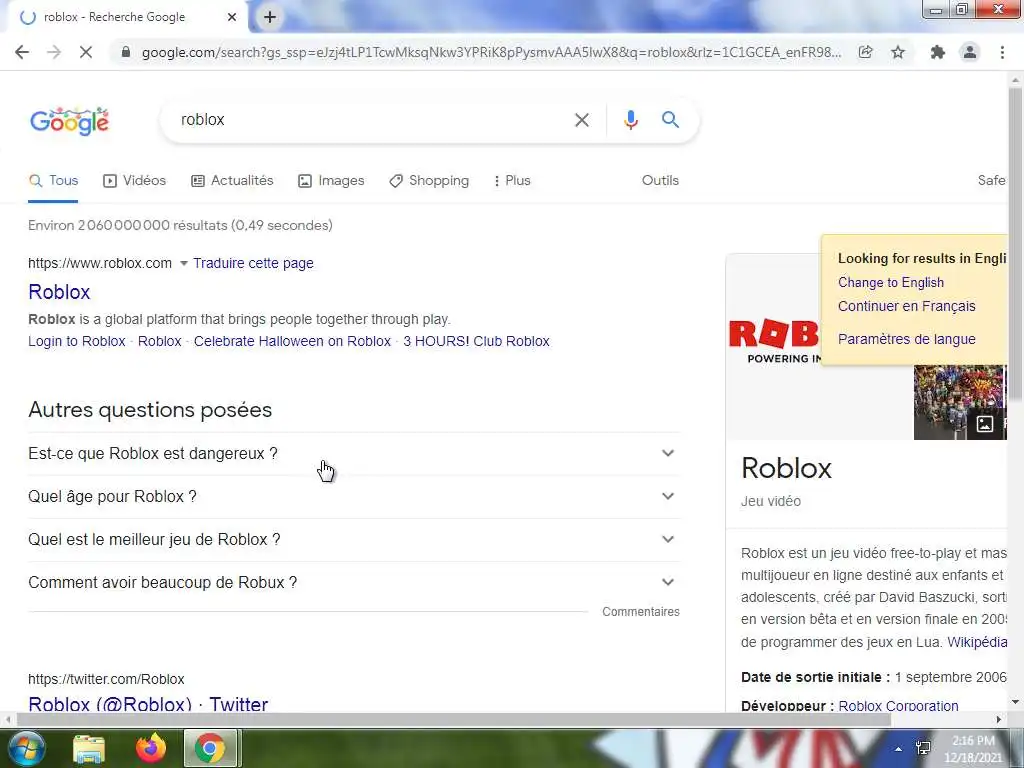
Task: Click the SafeSearch label at right
Action: [x=991, y=180]
